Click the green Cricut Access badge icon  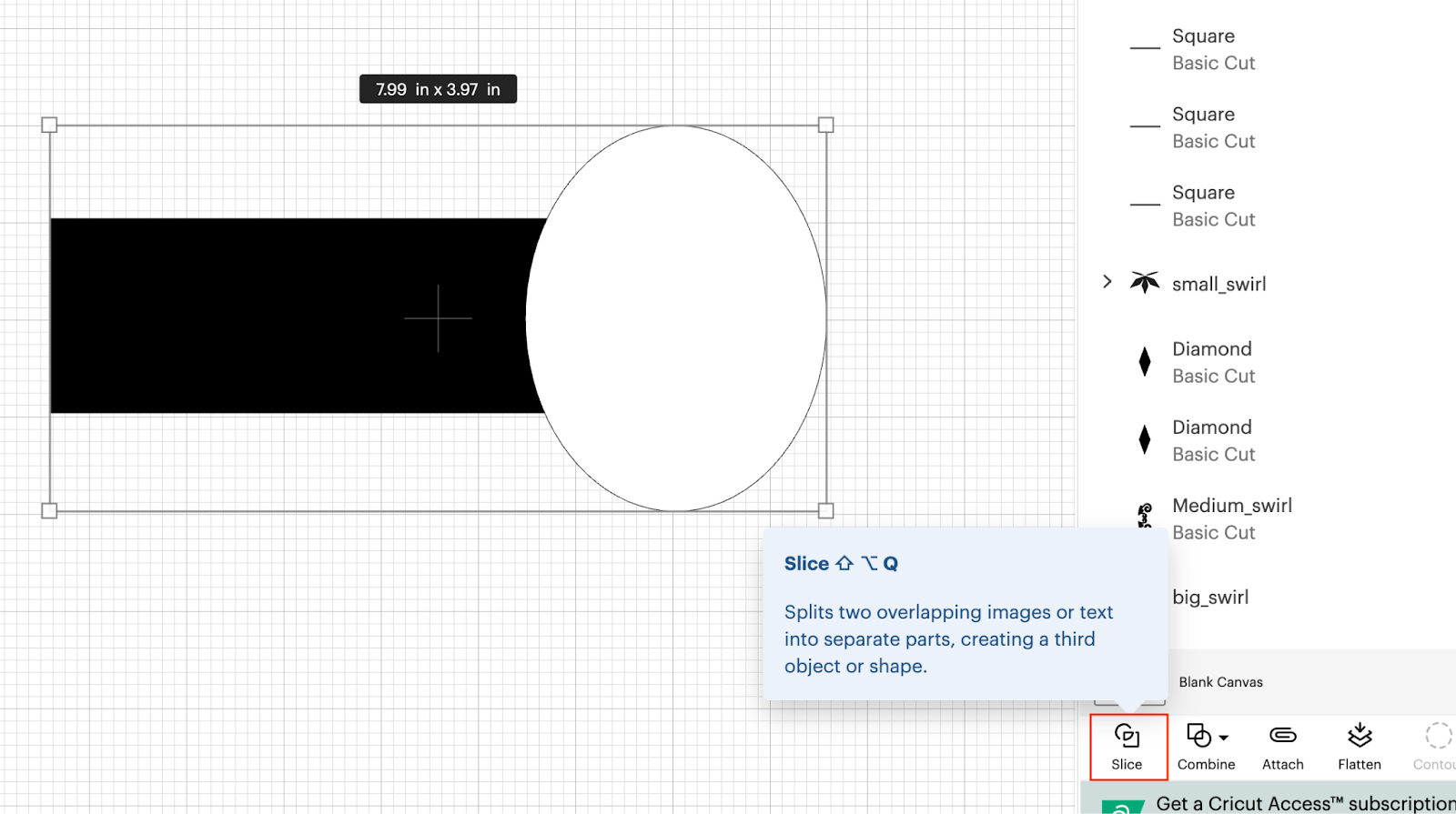[x=1123, y=807]
